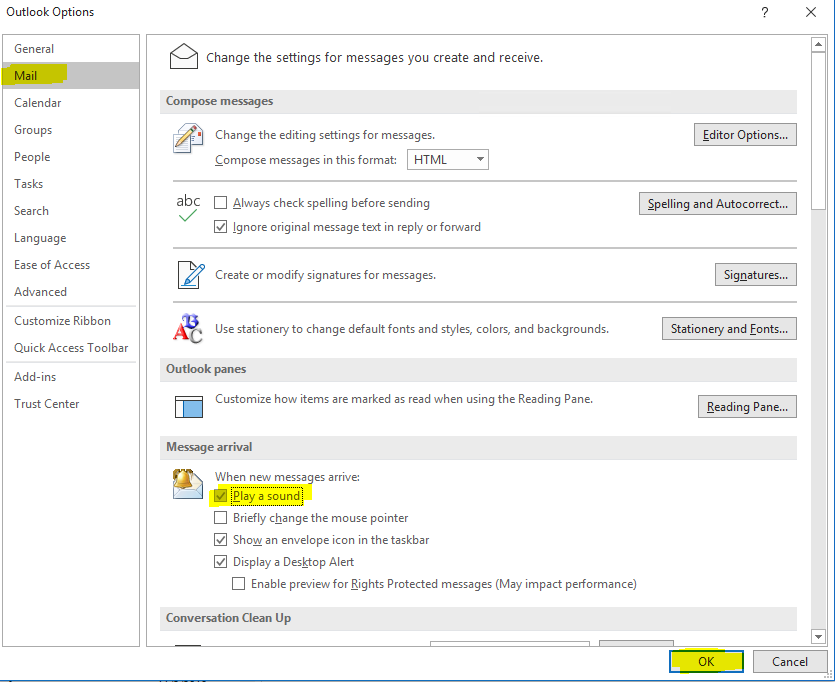Open Stationery and Fonts dialog
The width and height of the screenshot is (835, 682).
coord(729,328)
